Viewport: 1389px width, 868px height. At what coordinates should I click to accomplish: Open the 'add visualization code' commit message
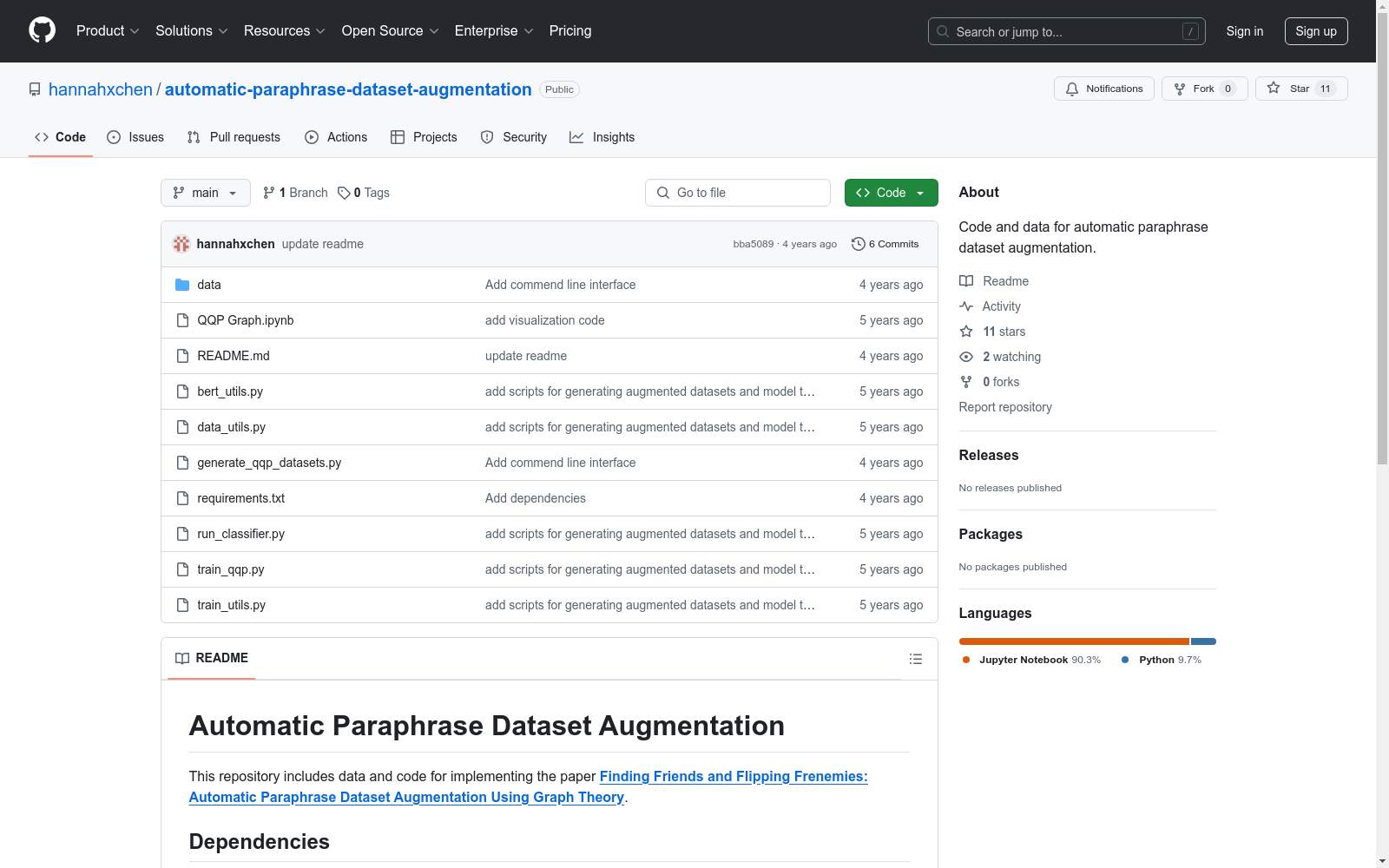(x=545, y=320)
